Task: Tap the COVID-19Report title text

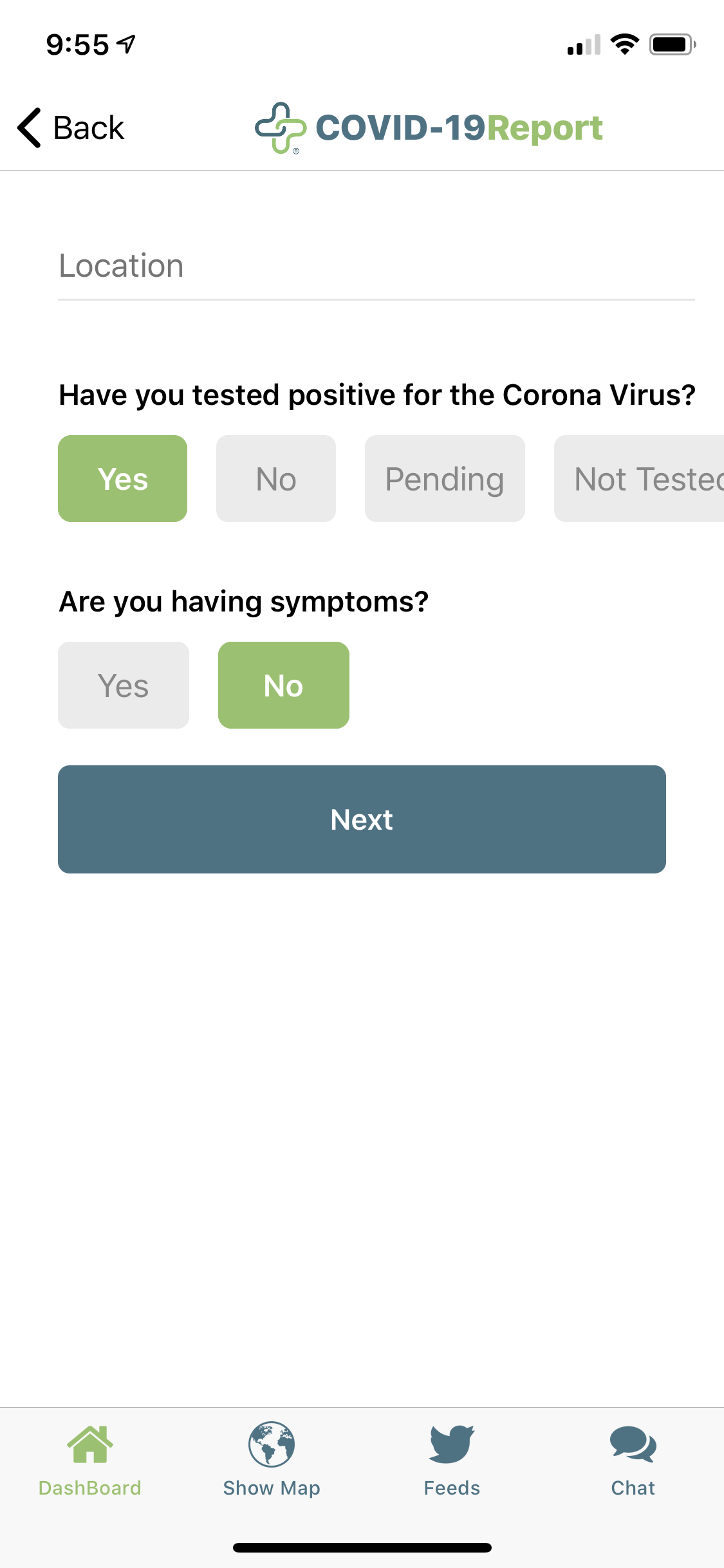Action: 459,127
